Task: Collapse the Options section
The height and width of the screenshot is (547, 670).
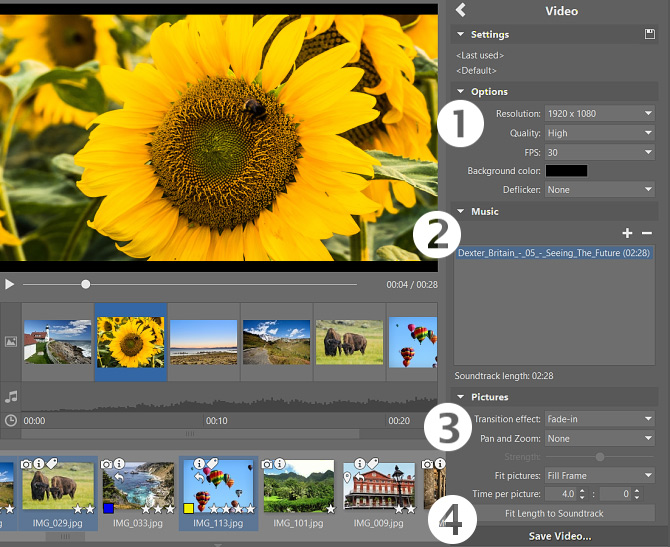Action: click(461, 91)
